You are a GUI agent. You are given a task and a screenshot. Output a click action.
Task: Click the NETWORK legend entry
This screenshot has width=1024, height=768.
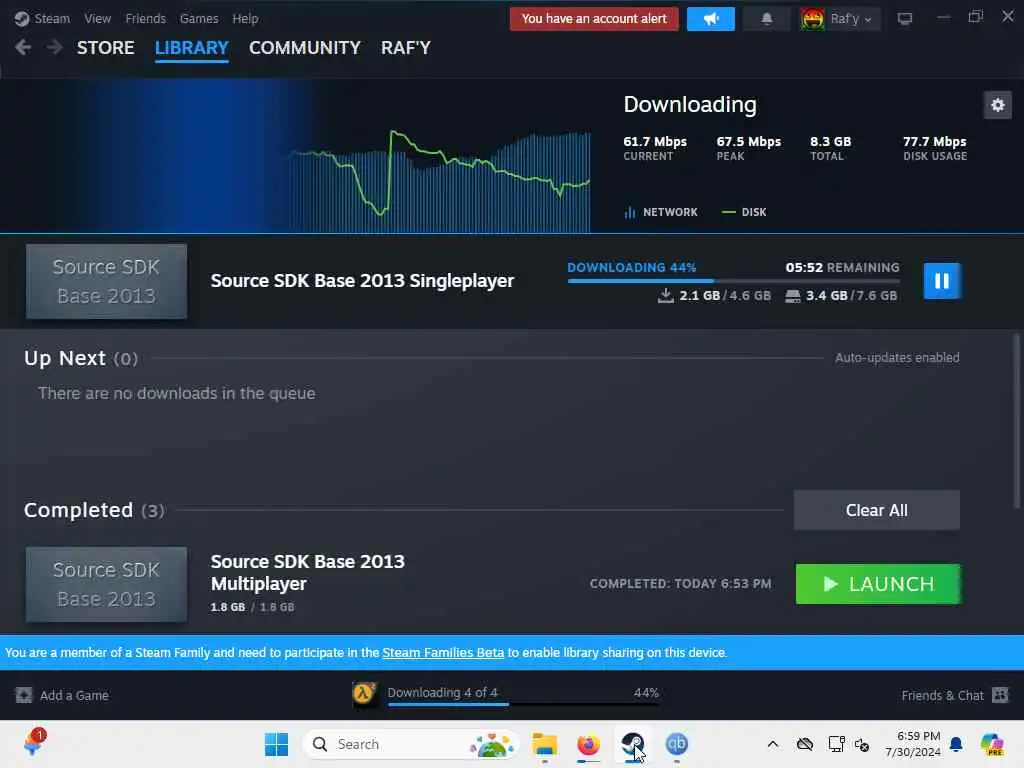(661, 212)
